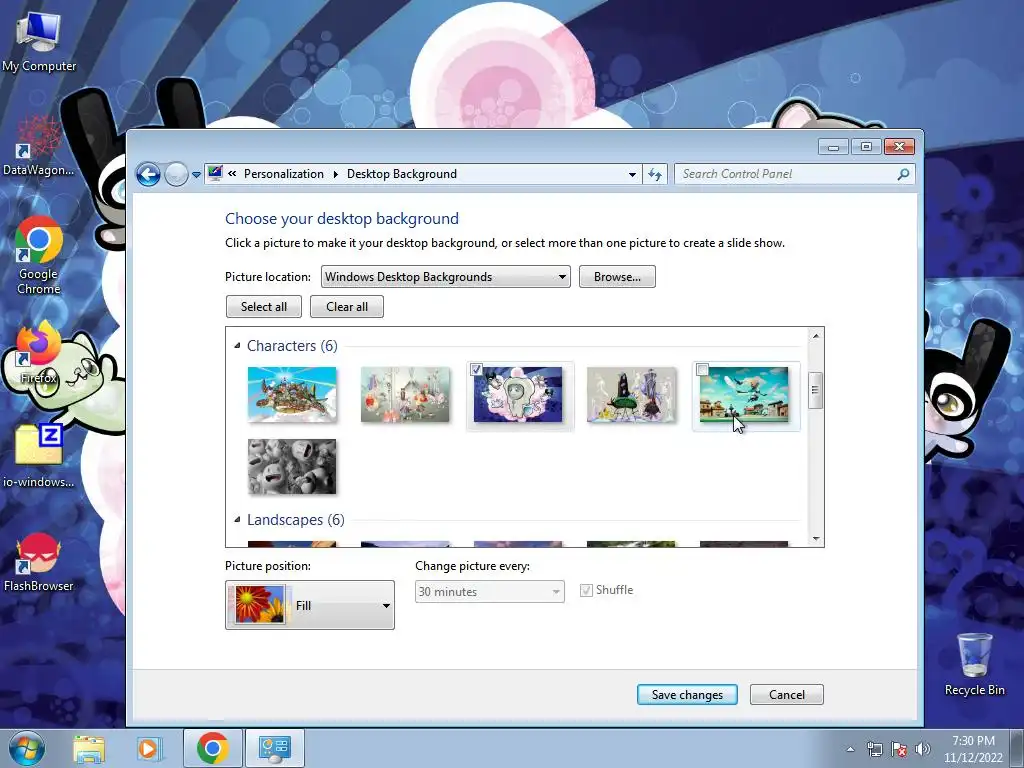
Task: Click the Browse... button
Action: point(617,277)
